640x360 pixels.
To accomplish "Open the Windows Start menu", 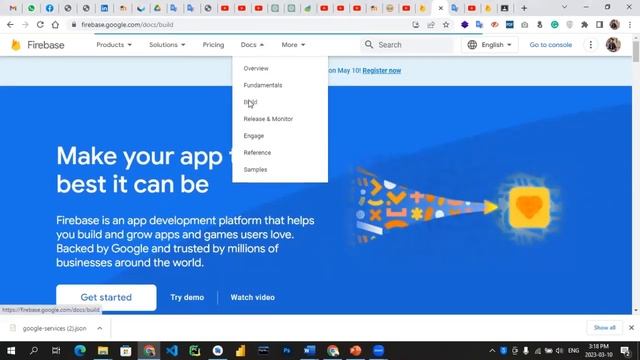I will pos(11,351).
